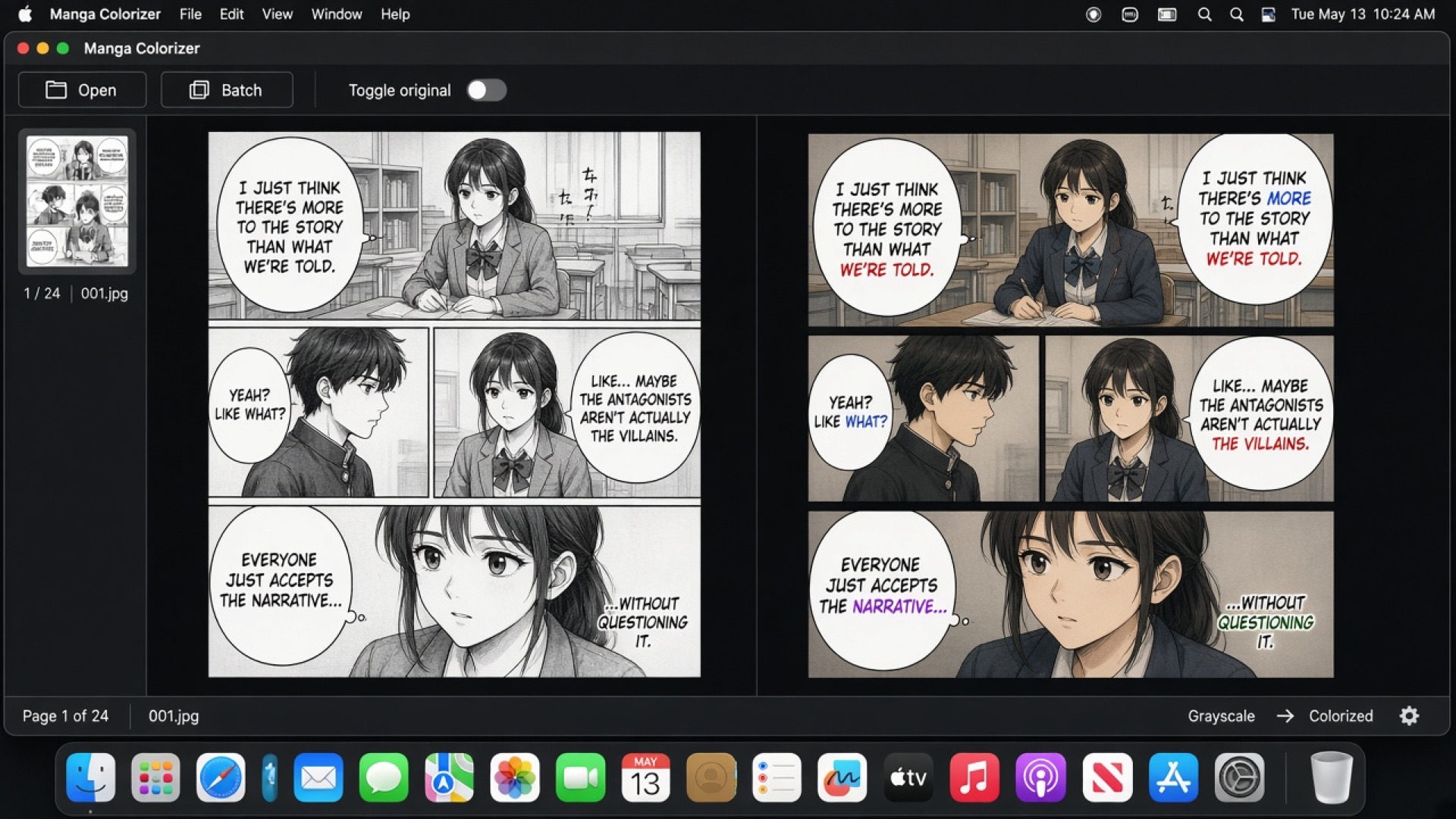
Task: Click the Batch button in the toolbar
Action: pos(227,90)
